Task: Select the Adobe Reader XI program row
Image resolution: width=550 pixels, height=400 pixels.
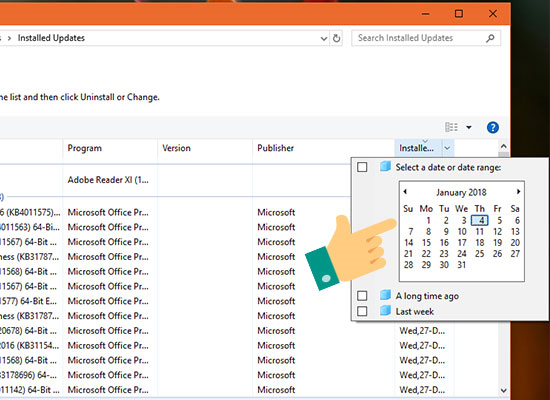Action: (x=175, y=180)
